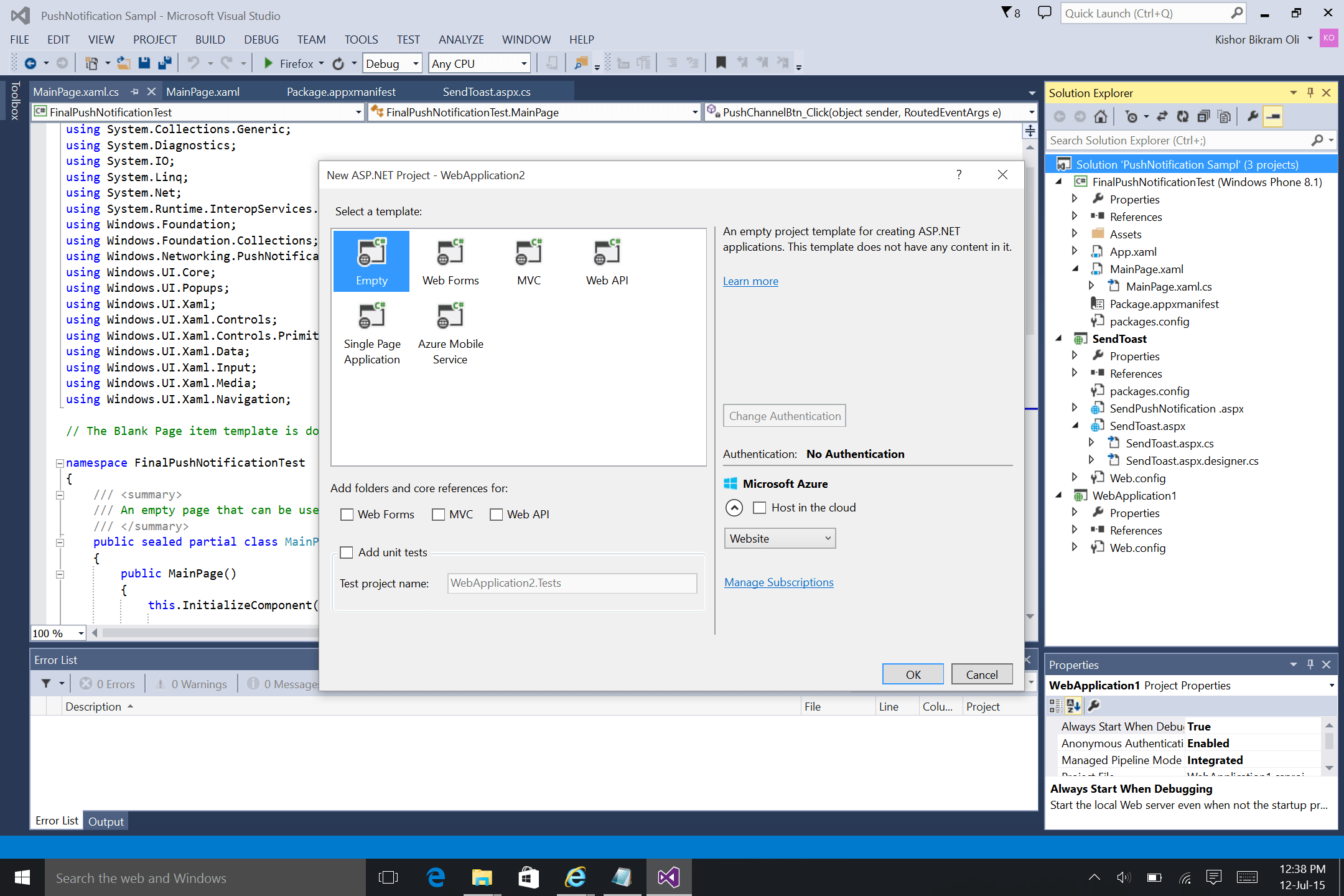
Task: Click the Refresh browser toolbar icon
Action: point(338,63)
